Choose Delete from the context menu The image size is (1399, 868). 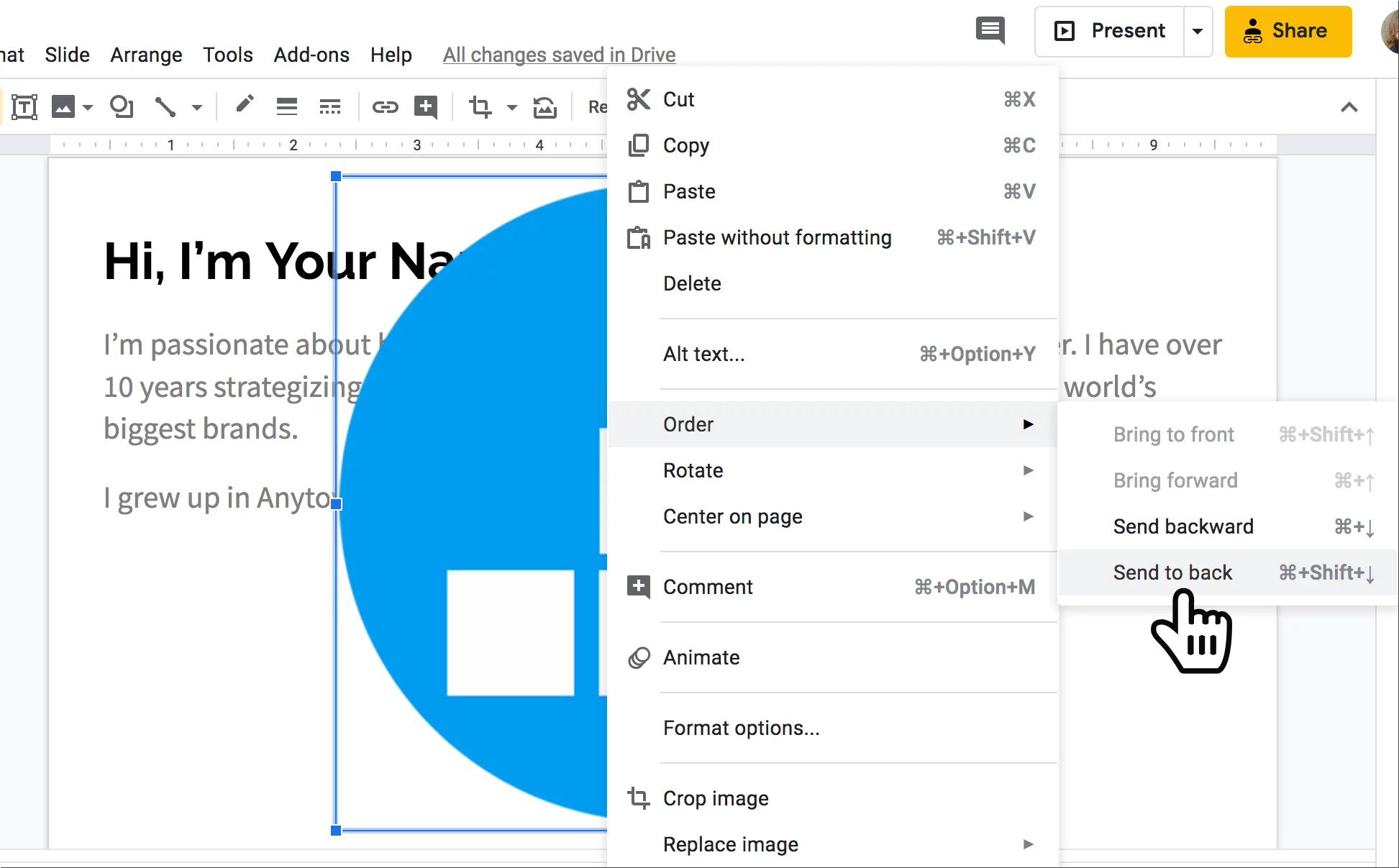point(832,283)
